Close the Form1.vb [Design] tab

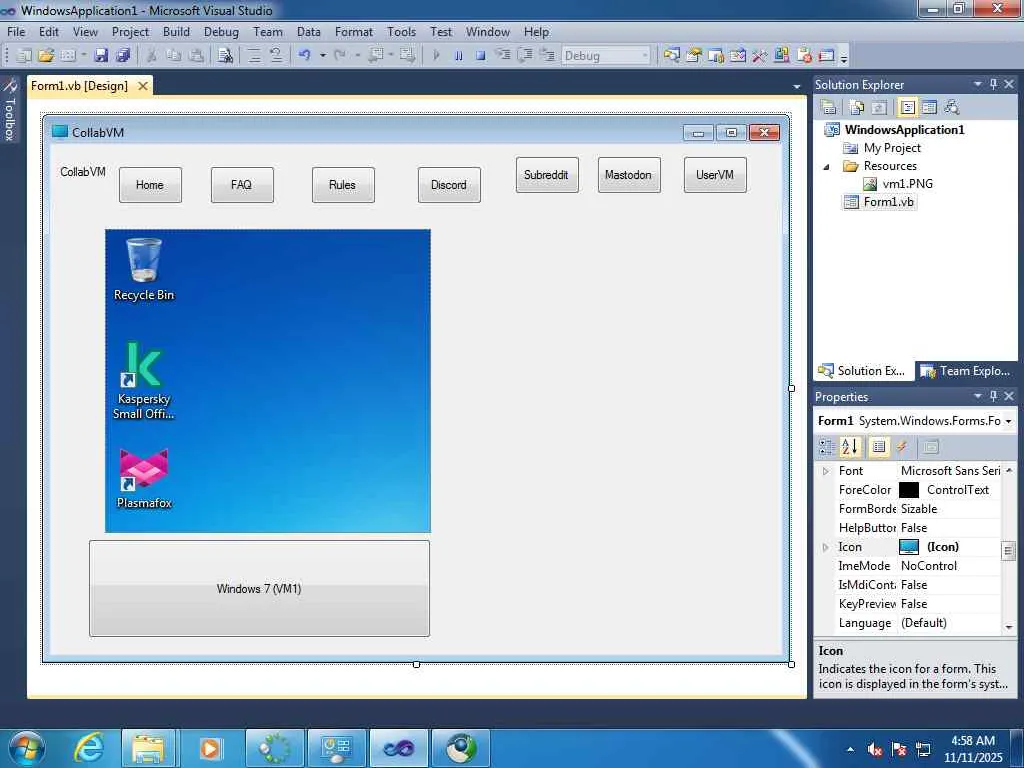(x=142, y=86)
